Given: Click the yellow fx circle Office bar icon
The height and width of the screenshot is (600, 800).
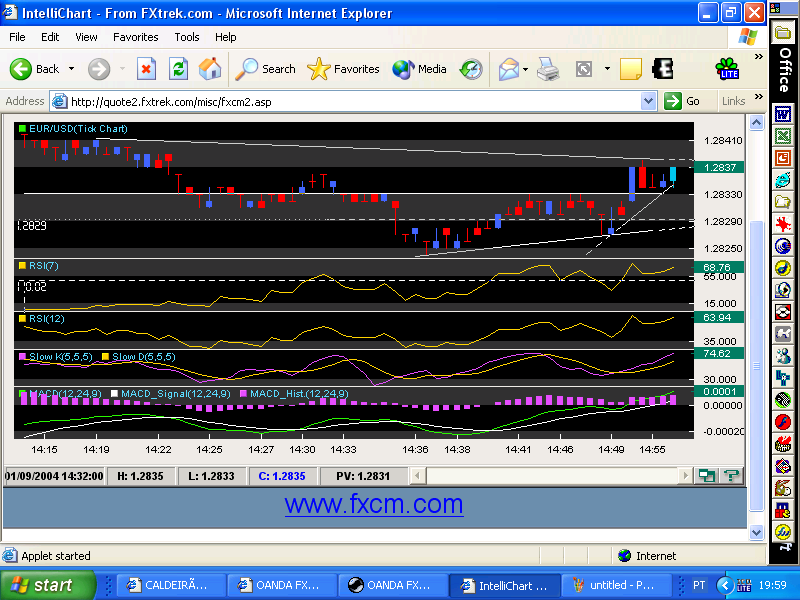Looking at the screenshot, I should 783,532.
